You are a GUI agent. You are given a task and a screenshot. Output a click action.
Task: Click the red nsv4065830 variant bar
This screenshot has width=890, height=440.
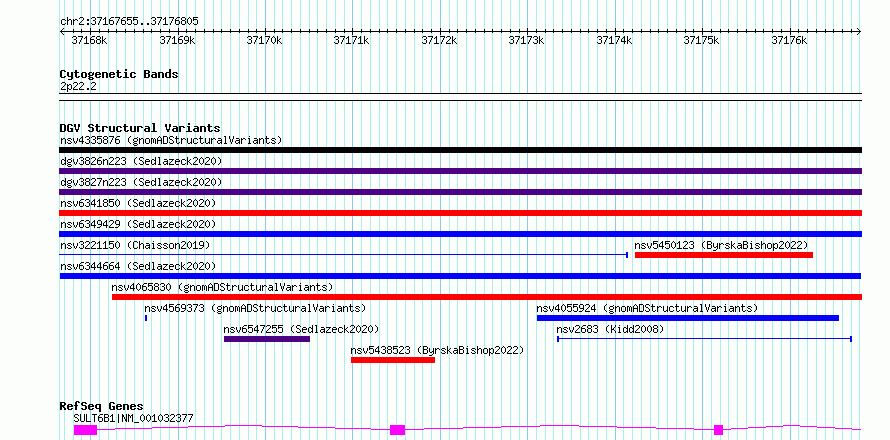point(487,297)
